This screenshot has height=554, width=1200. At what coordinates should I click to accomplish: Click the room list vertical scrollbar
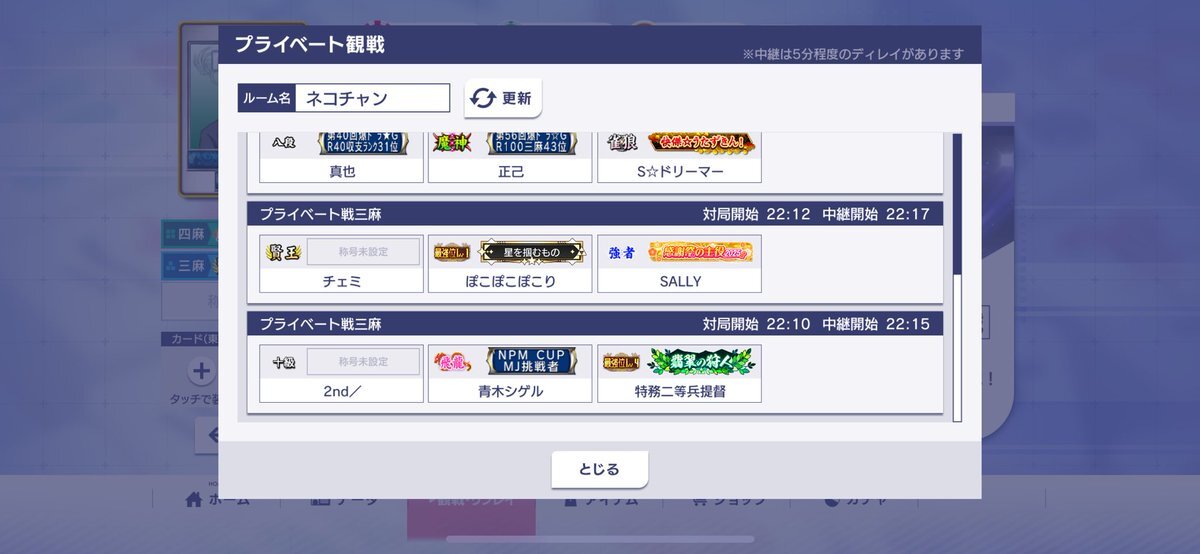pyautogui.click(x=957, y=276)
